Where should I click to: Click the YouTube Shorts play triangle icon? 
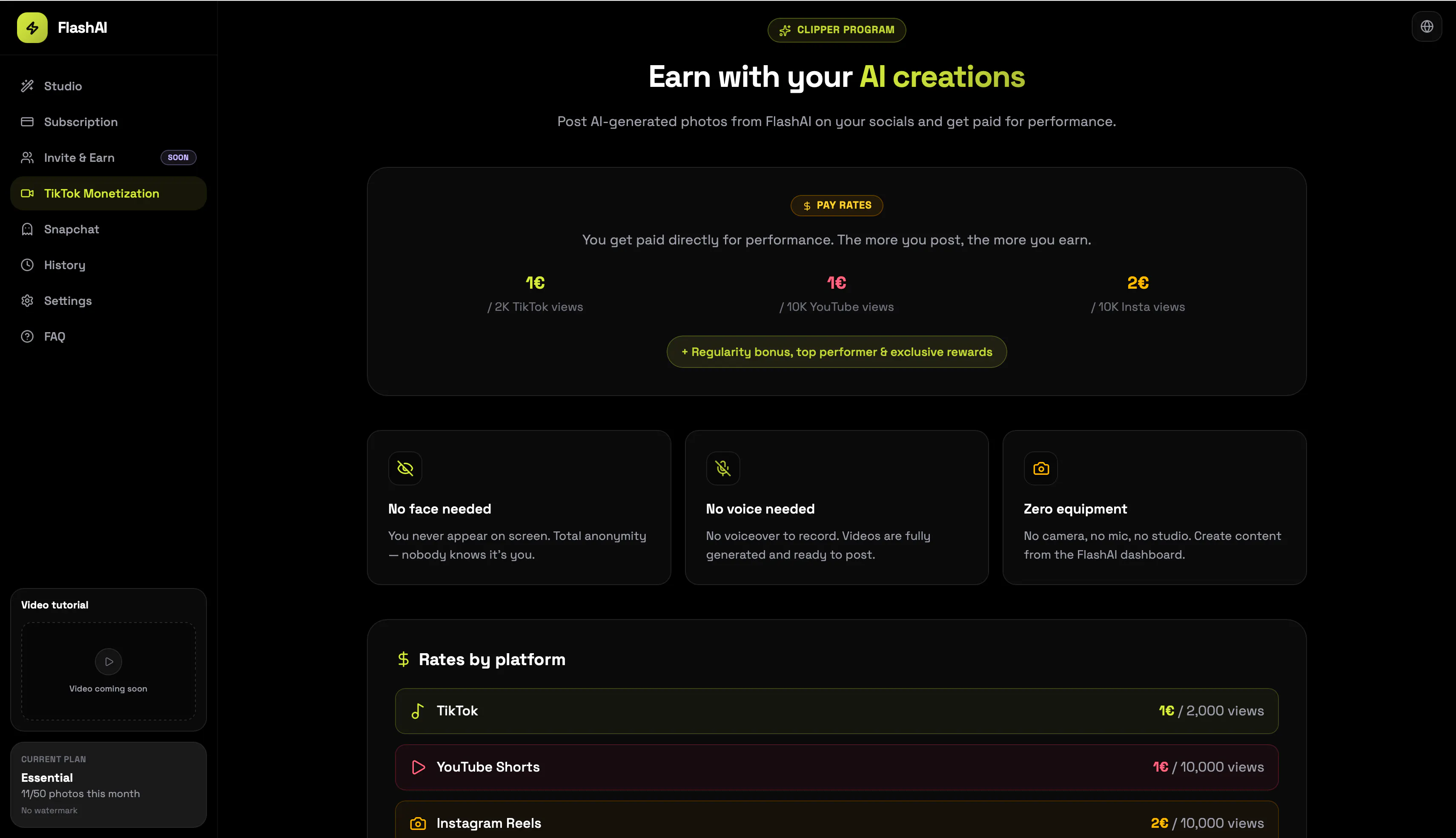418,767
